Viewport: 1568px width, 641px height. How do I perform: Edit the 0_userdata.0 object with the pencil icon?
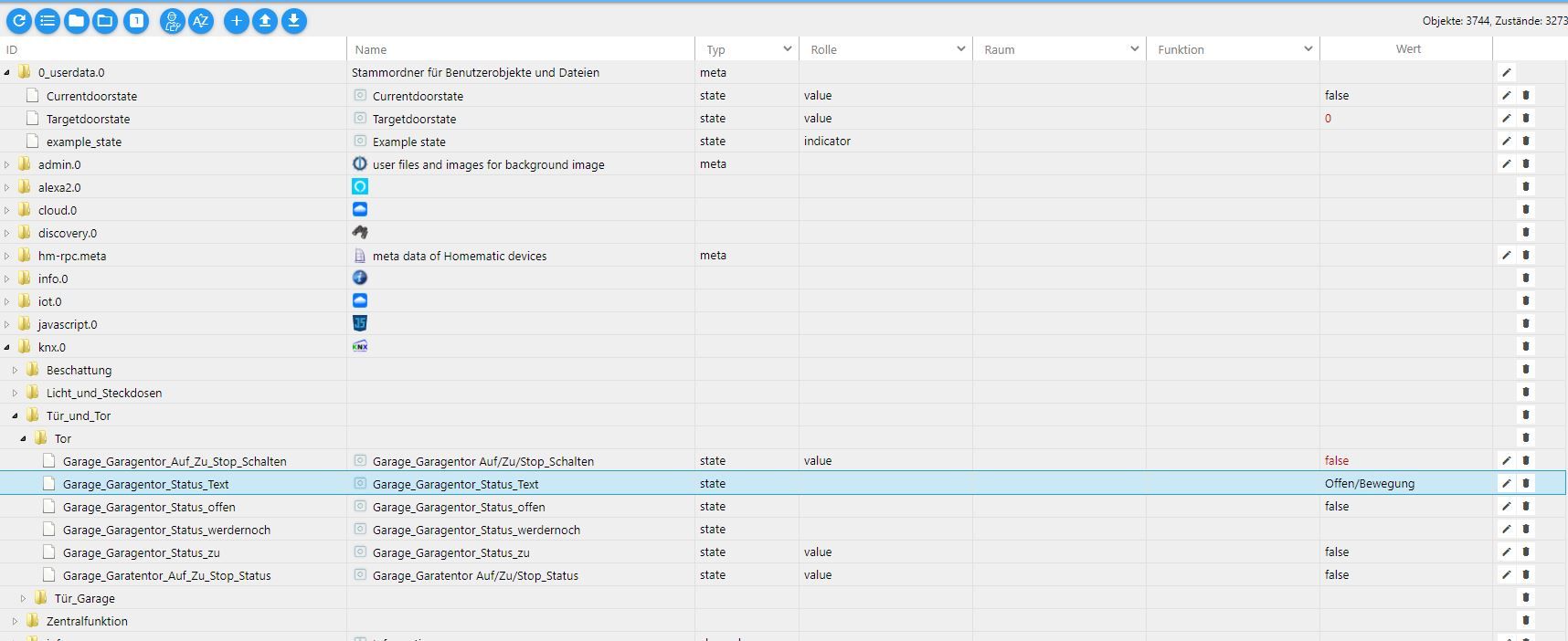[x=1506, y=72]
